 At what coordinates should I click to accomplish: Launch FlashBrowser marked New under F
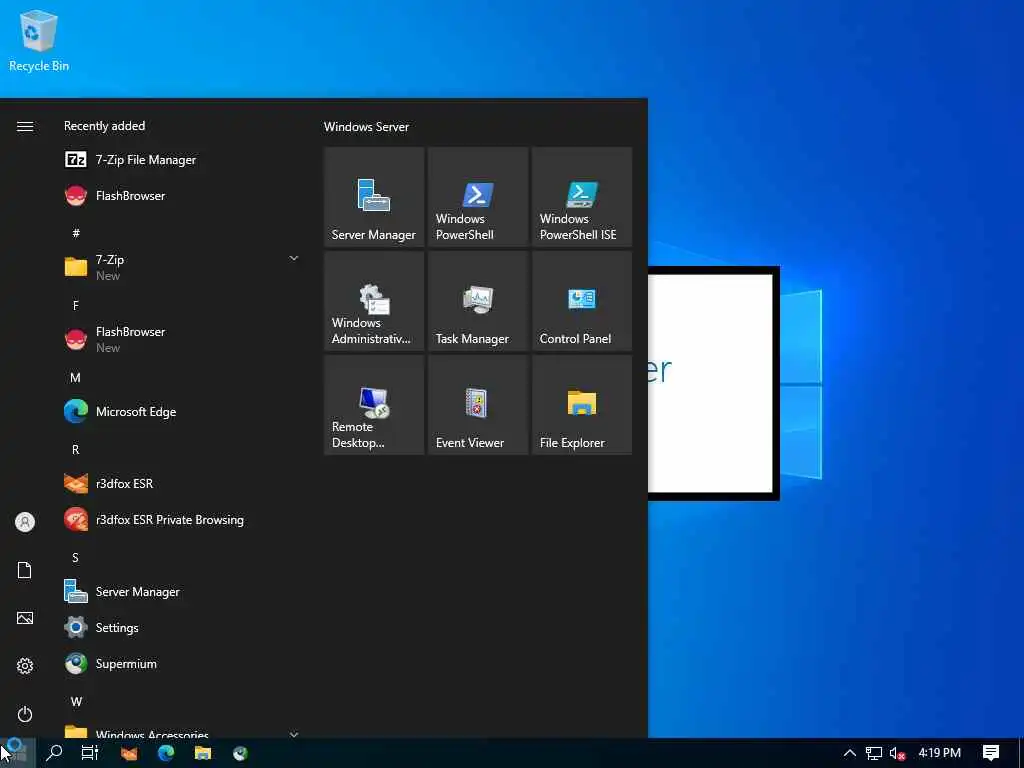(x=181, y=339)
